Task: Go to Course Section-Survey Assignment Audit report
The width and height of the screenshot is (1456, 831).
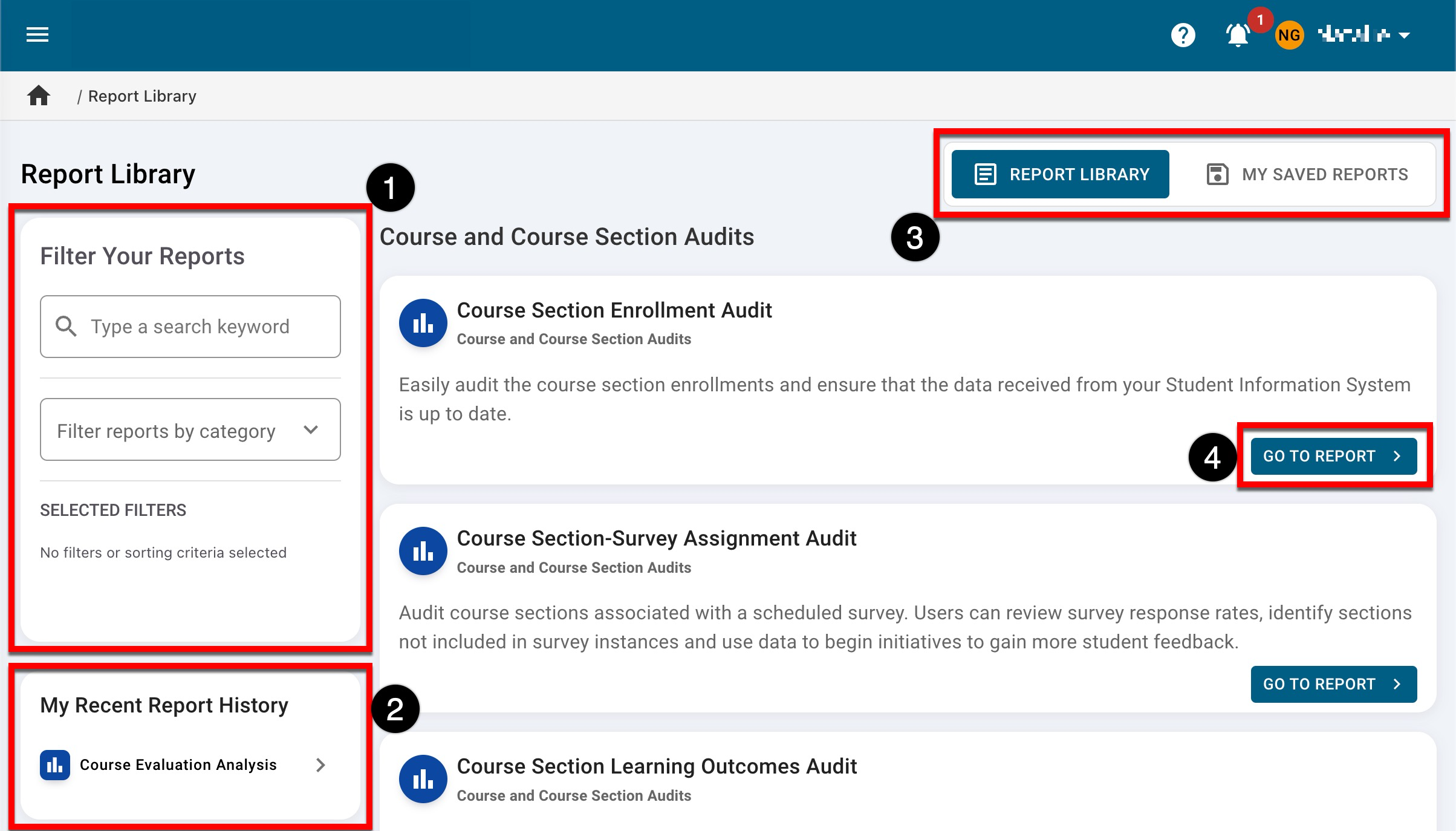Action: point(1333,684)
